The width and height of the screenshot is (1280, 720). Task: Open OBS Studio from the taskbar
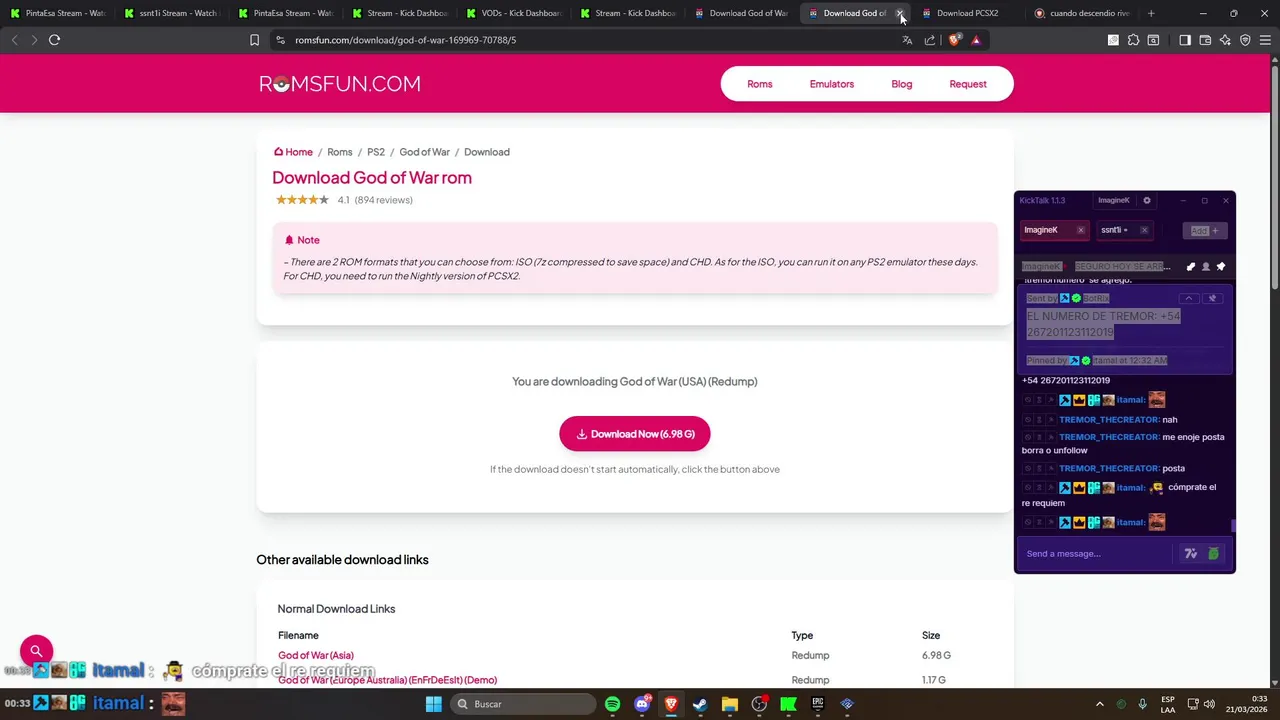[759, 704]
